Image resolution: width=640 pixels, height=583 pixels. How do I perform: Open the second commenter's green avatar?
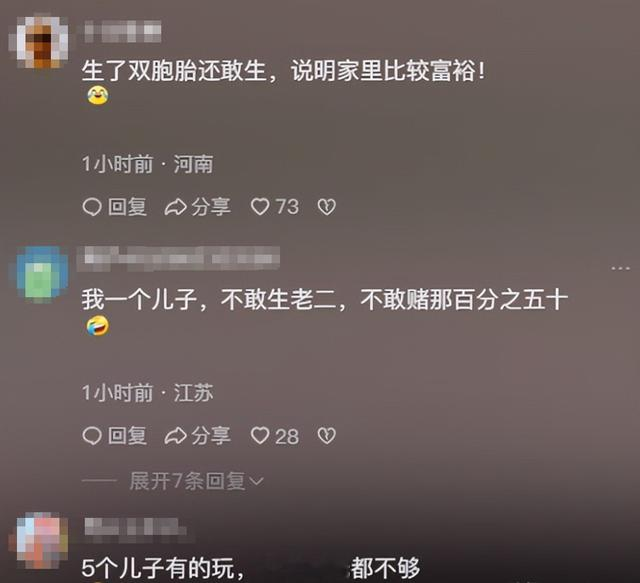click(x=42, y=274)
